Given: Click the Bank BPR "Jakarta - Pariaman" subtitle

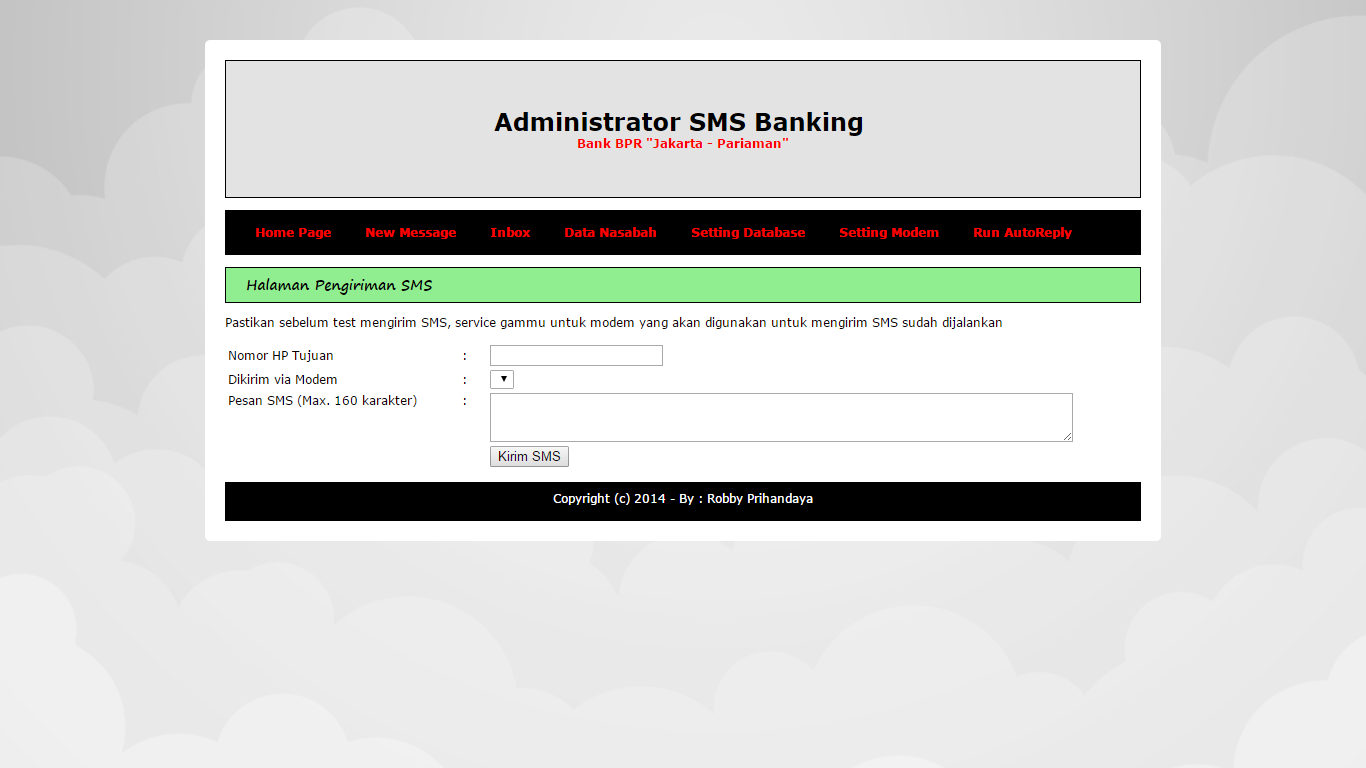Looking at the screenshot, I should 683,144.
